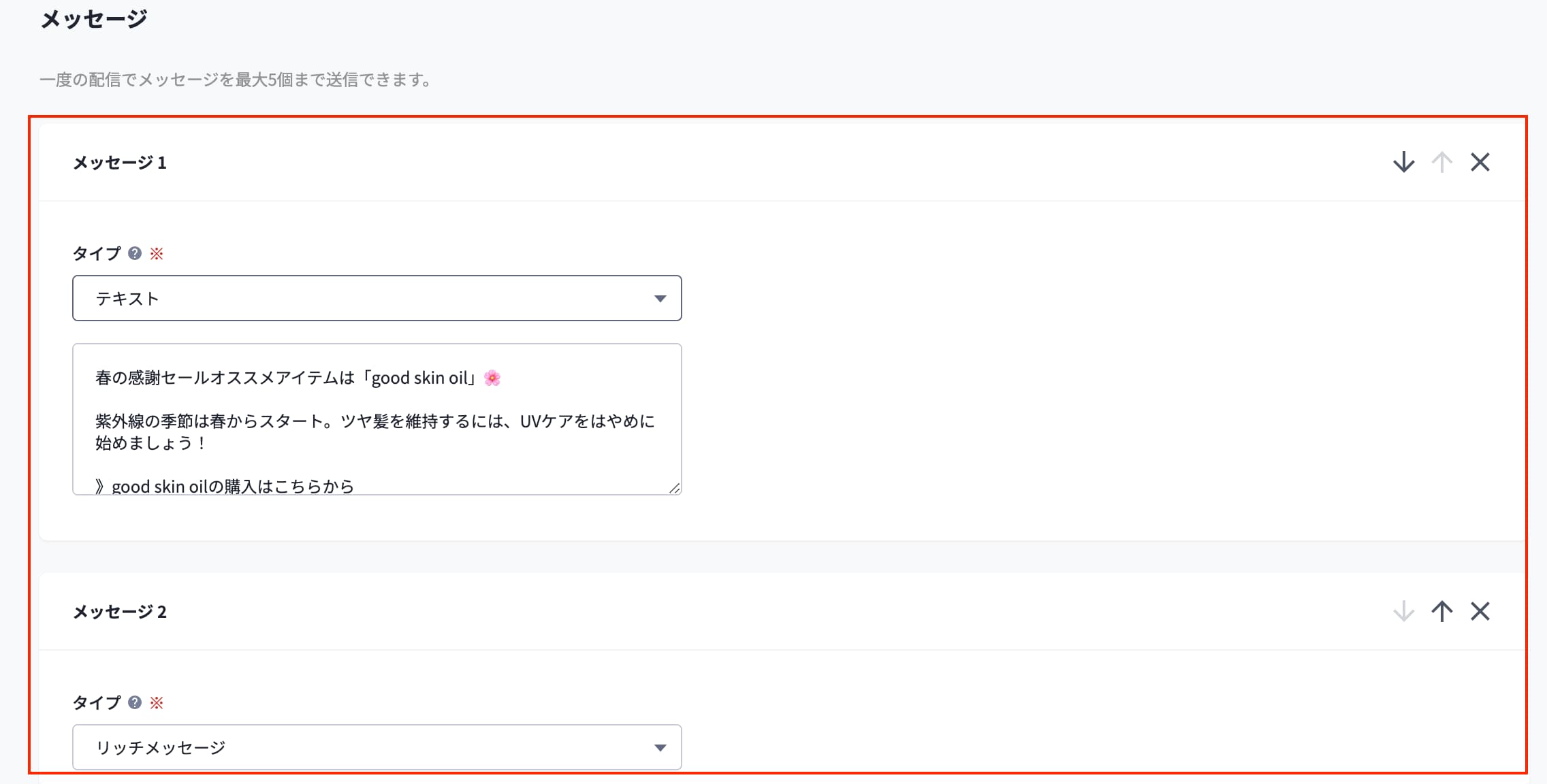The width and height of the screenshot is (1547, 784).
Task: Move メッセージ 2 up with arrow icon
Action: click(x=1441, y=611)
